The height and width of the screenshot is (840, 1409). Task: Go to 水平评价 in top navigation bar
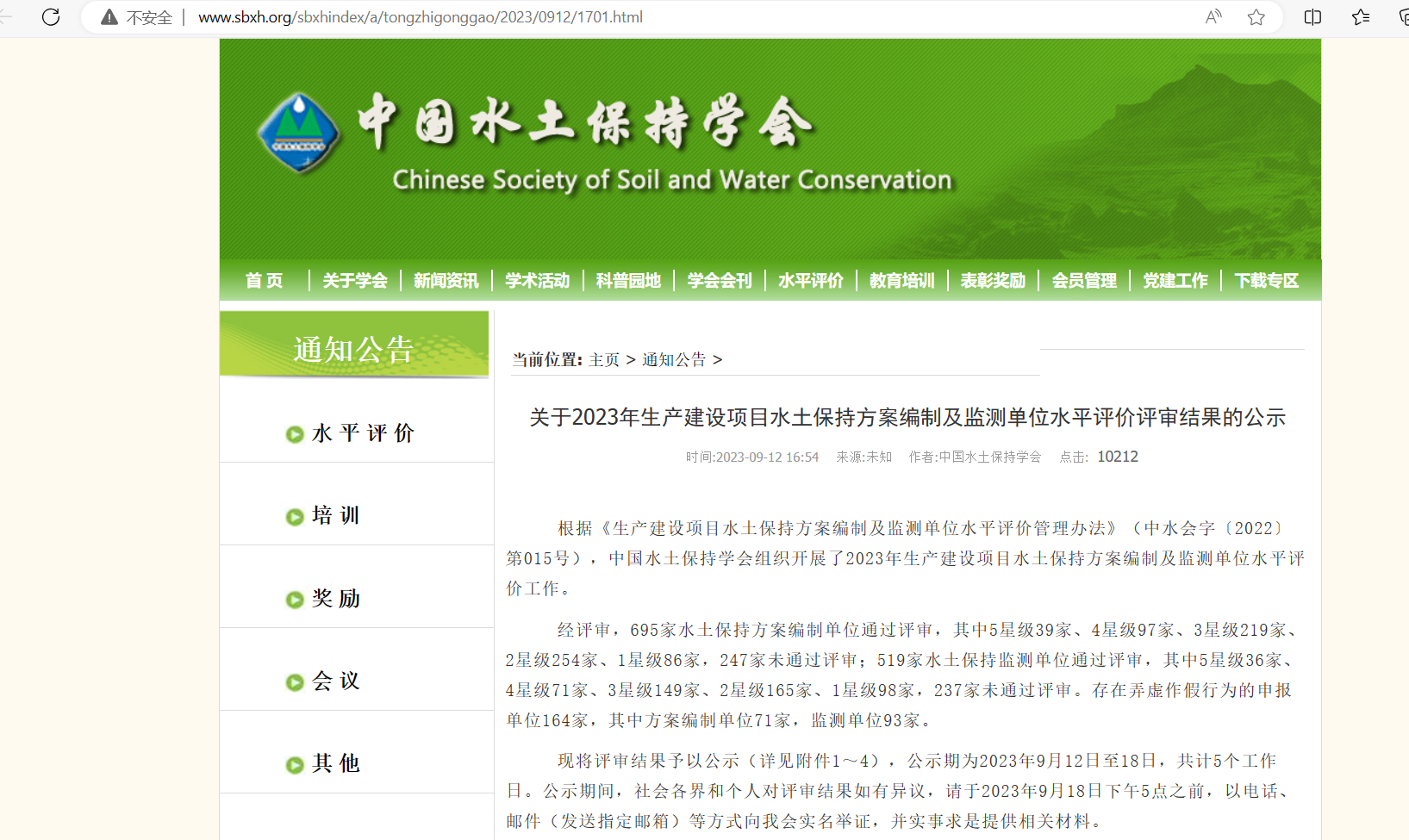pyautogui.click(x=810, y=281)
